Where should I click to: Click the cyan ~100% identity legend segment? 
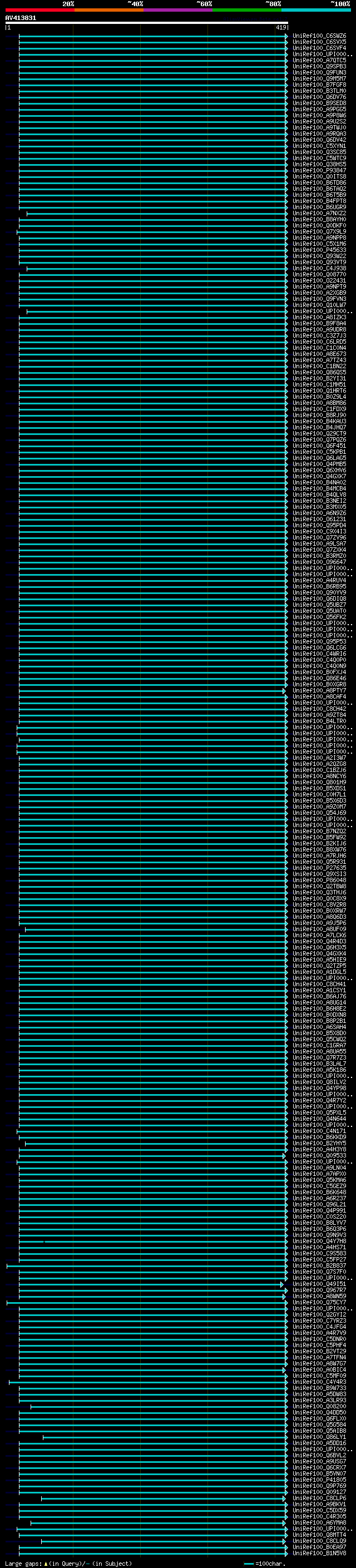point(317,10)
